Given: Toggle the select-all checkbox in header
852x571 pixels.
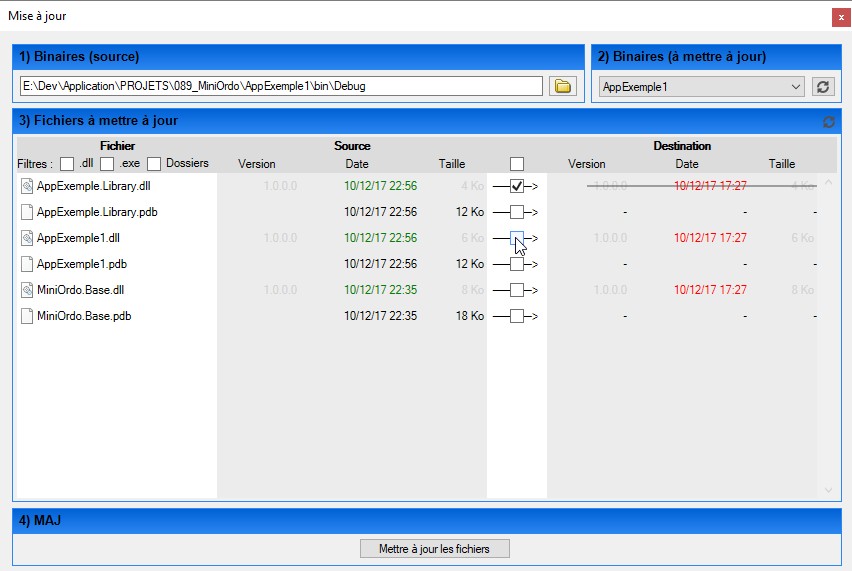Looking at the screenshot, I should coord(517,164).
